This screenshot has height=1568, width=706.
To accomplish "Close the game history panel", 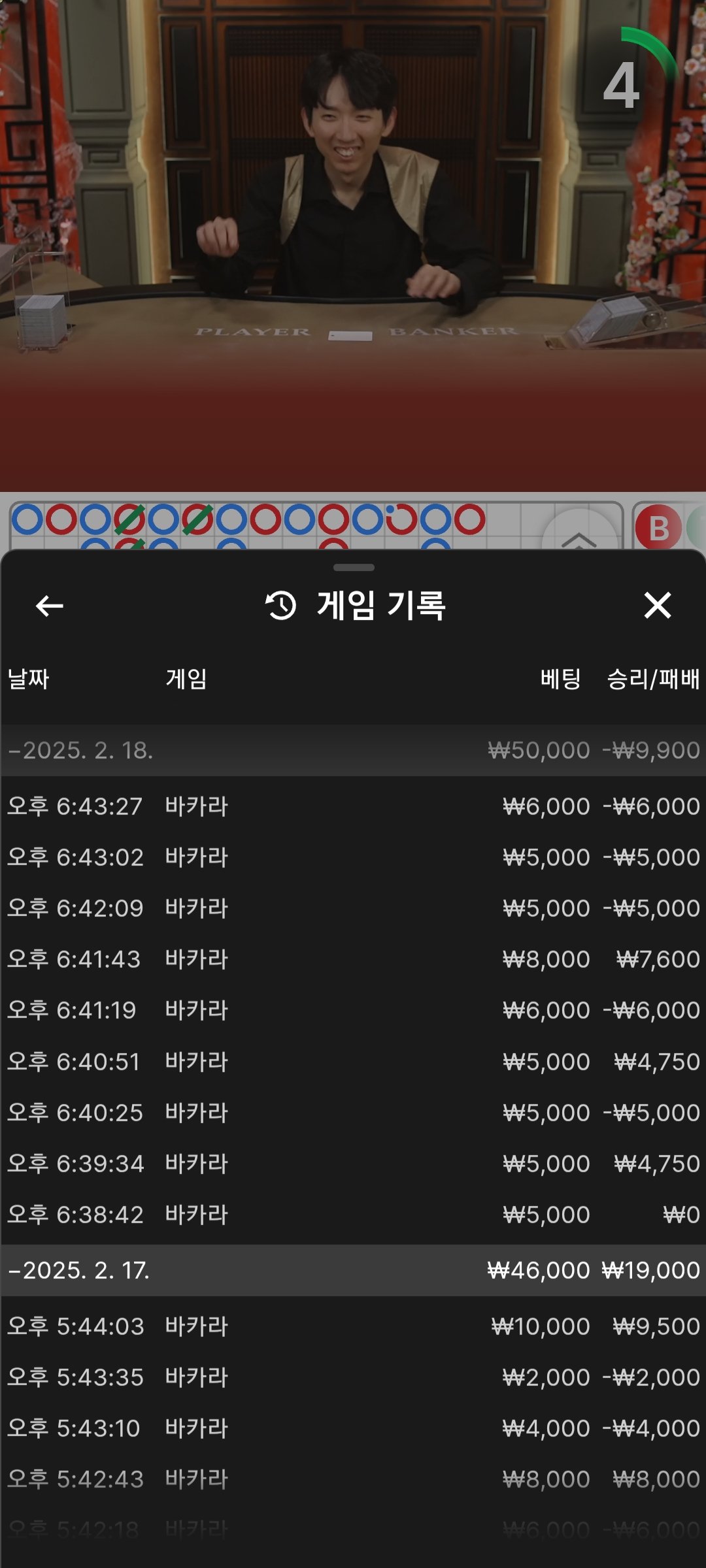I will (657, 606).
